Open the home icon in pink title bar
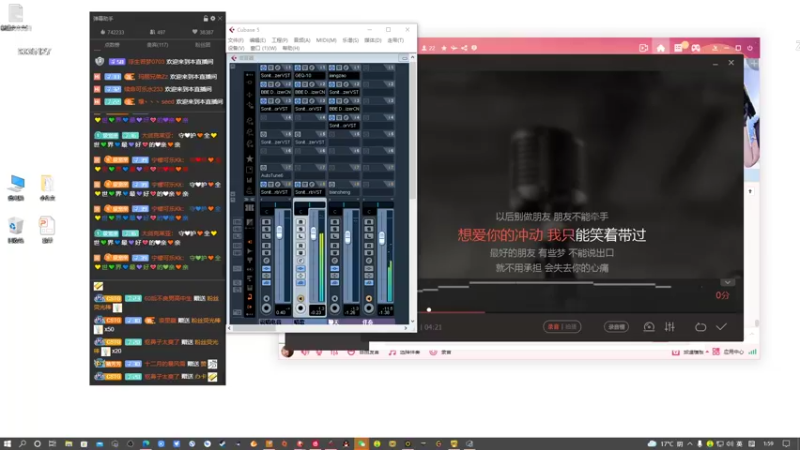This screenshot has width=800, height=450. coord(661,48)
